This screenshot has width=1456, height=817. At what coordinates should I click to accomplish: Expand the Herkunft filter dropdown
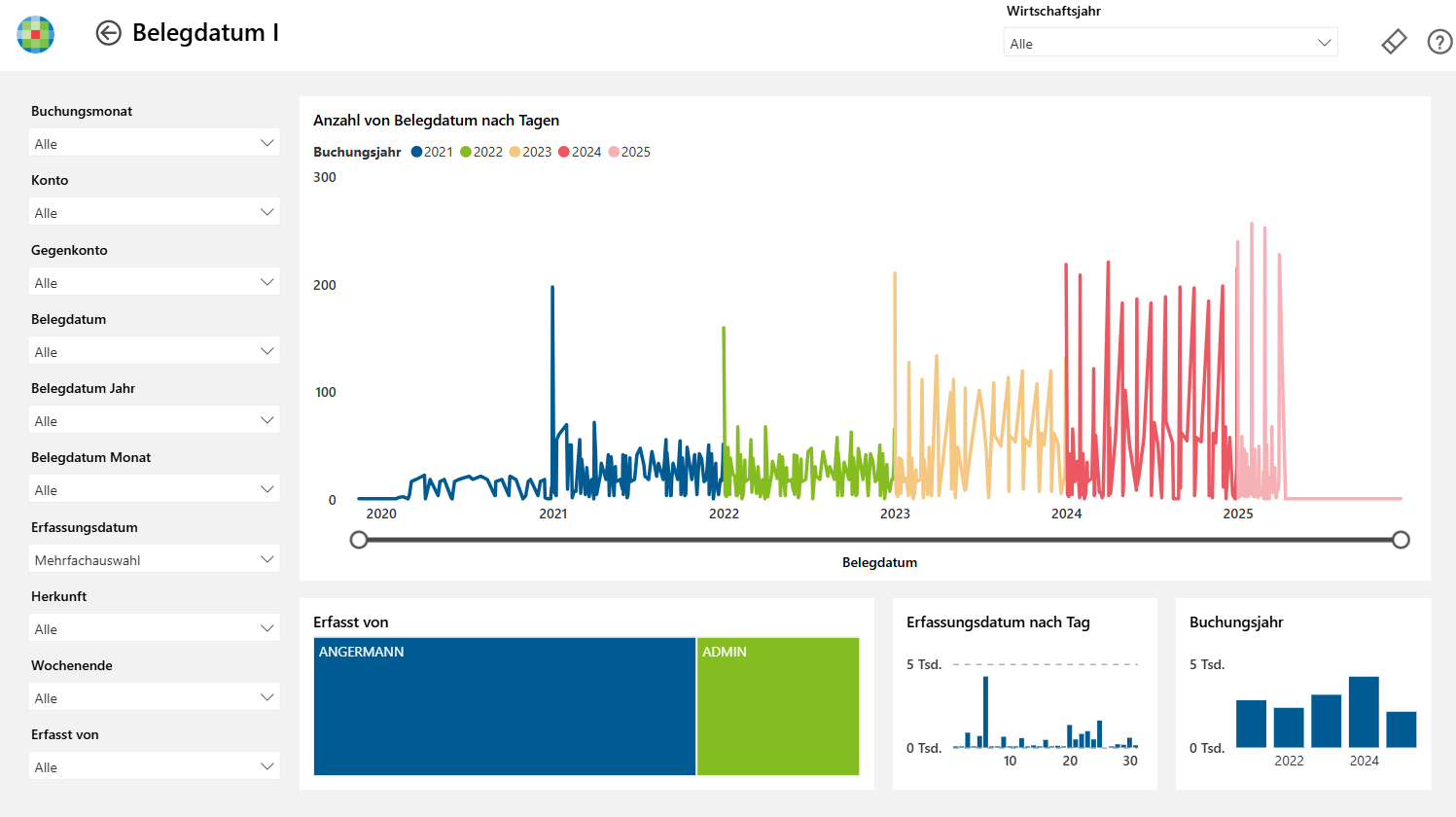pyautogui.click(x=155, y=628)
